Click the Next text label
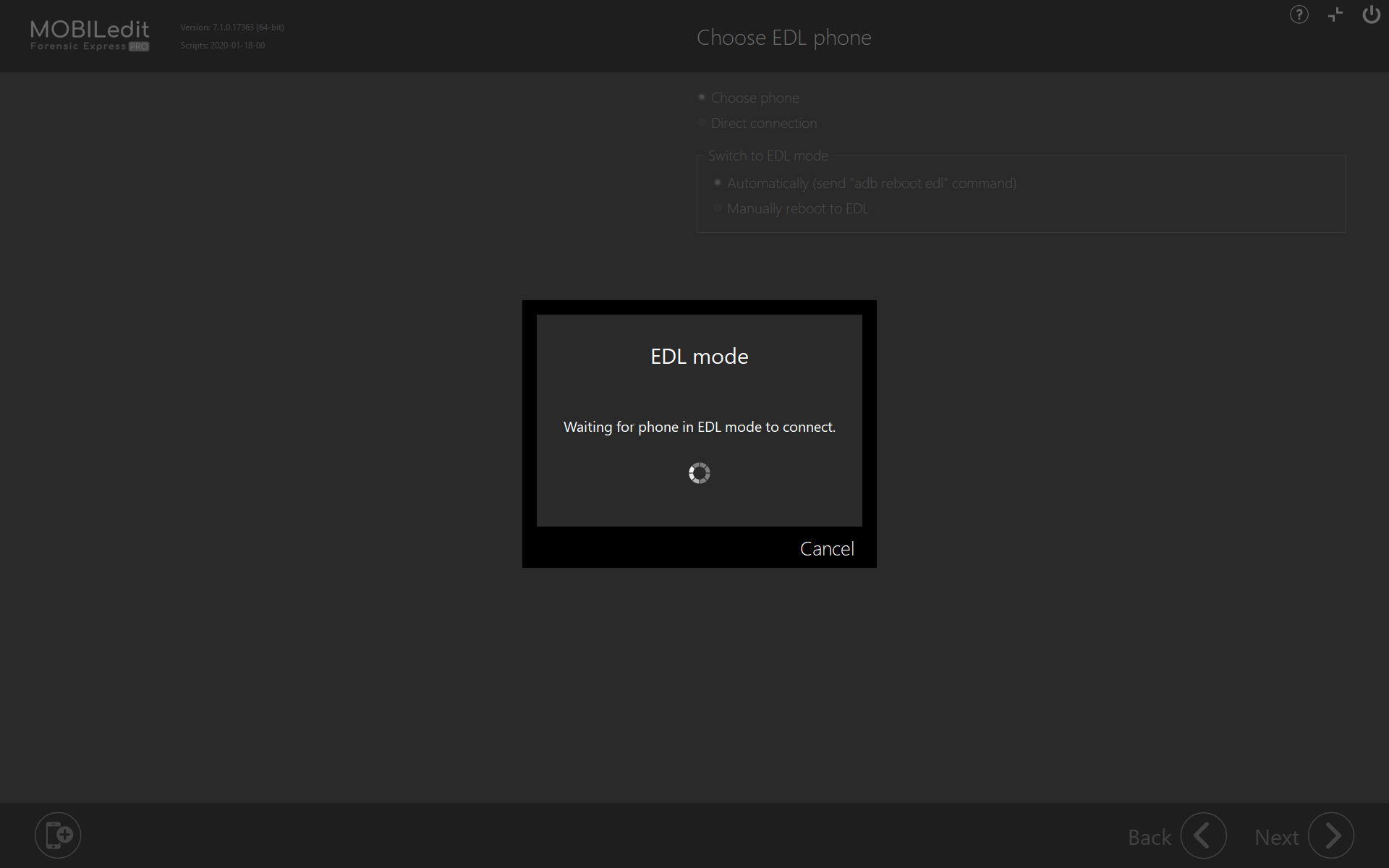This screenshot has width=1389, height=868. click(x=1276, y=838)
